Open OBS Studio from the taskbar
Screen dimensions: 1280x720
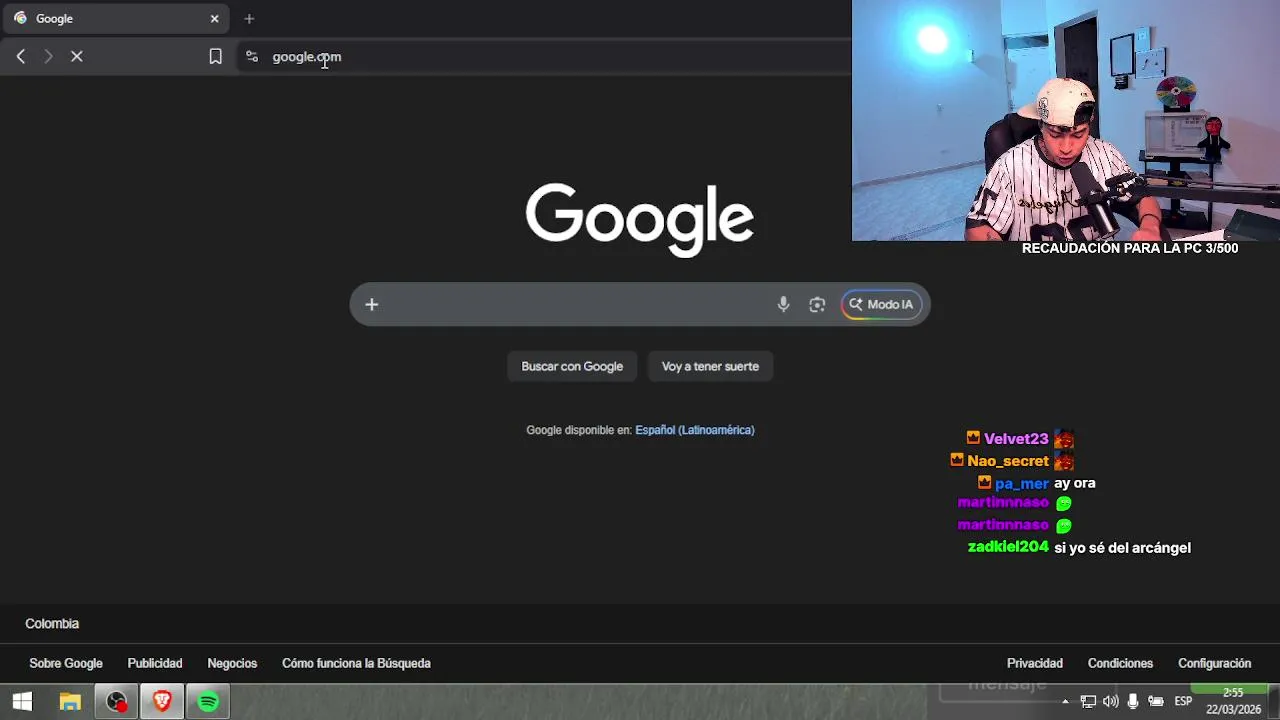(x=117, y=702)
